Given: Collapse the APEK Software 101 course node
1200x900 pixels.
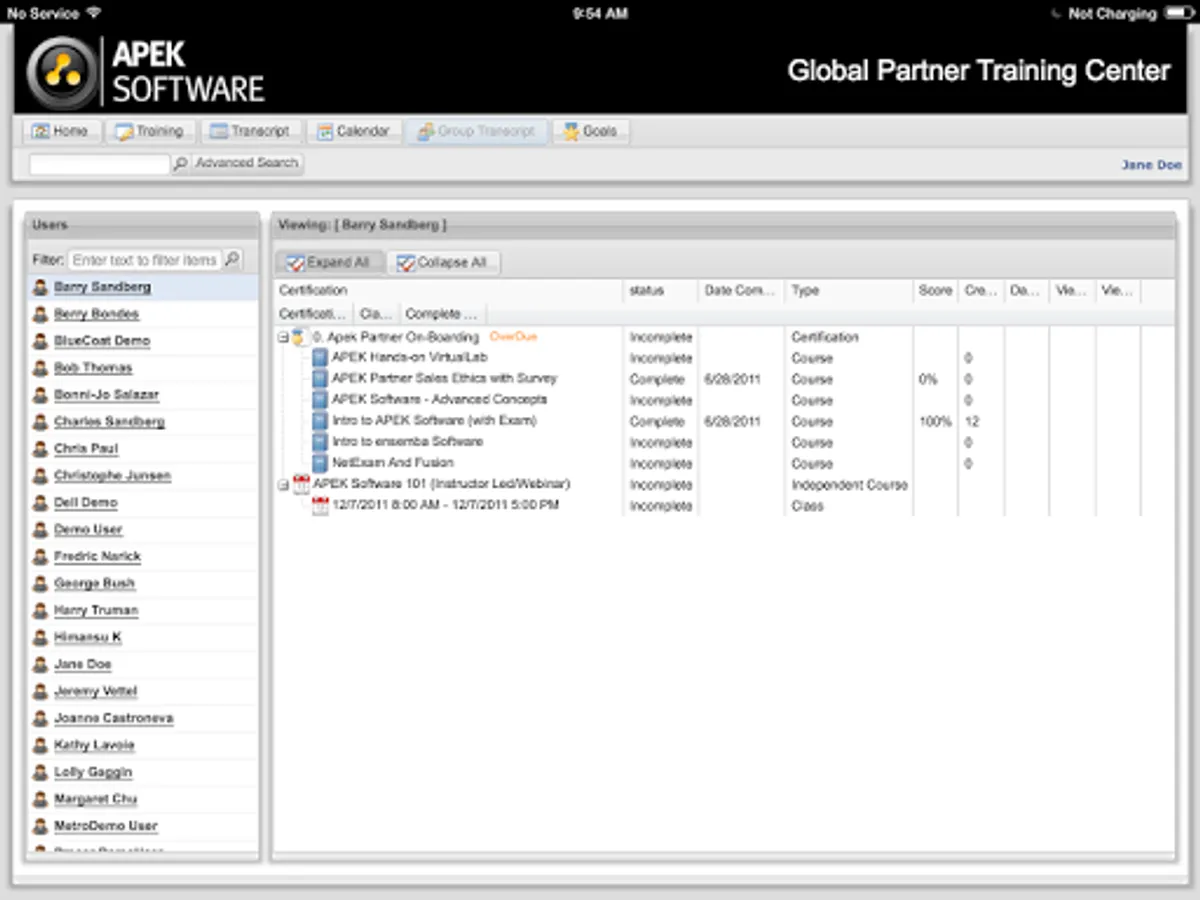Looking at the screenshot, I should pos(283,485).
